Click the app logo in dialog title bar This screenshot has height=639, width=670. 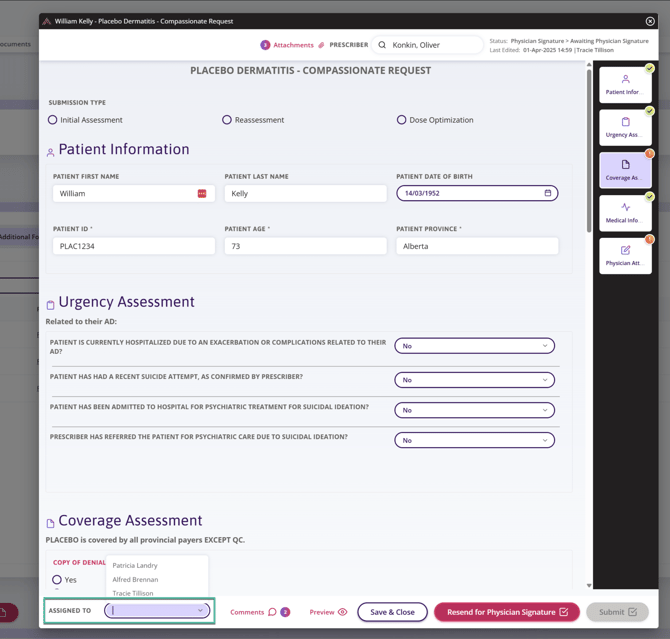click(47, 21)
